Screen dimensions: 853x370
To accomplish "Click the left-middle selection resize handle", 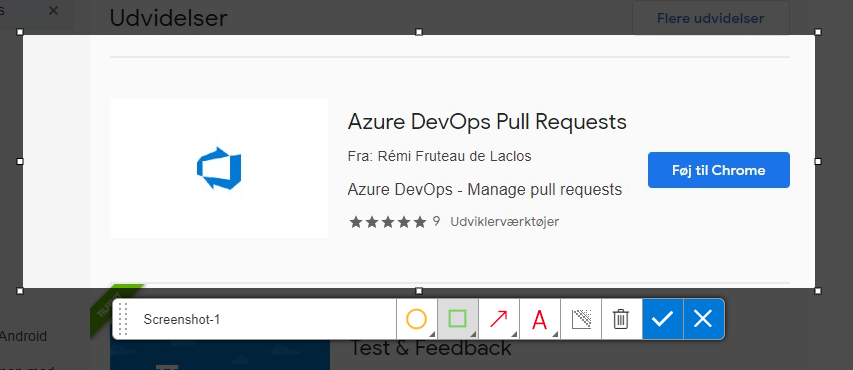I will [20, 162].
